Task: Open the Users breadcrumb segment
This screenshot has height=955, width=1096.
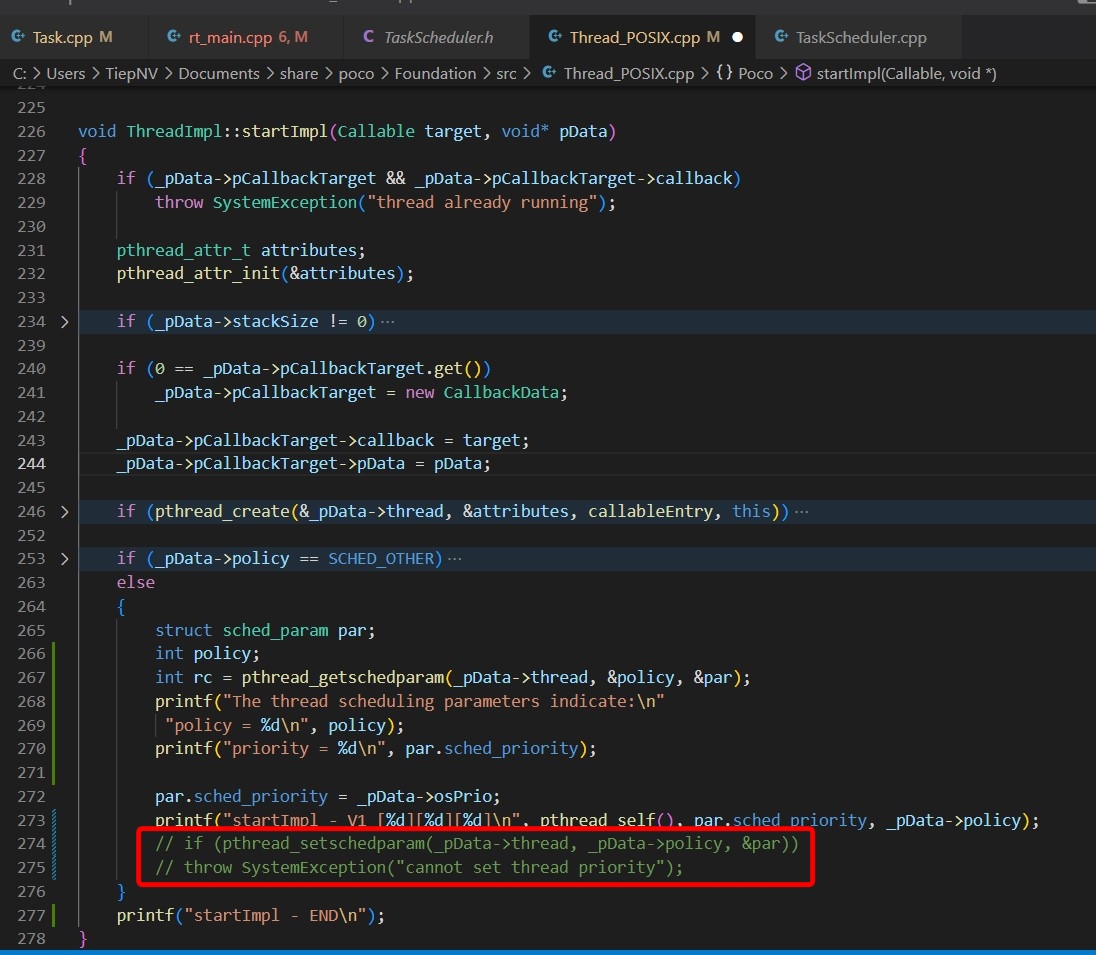Action: pyautogui.click(x=66, y=73)
